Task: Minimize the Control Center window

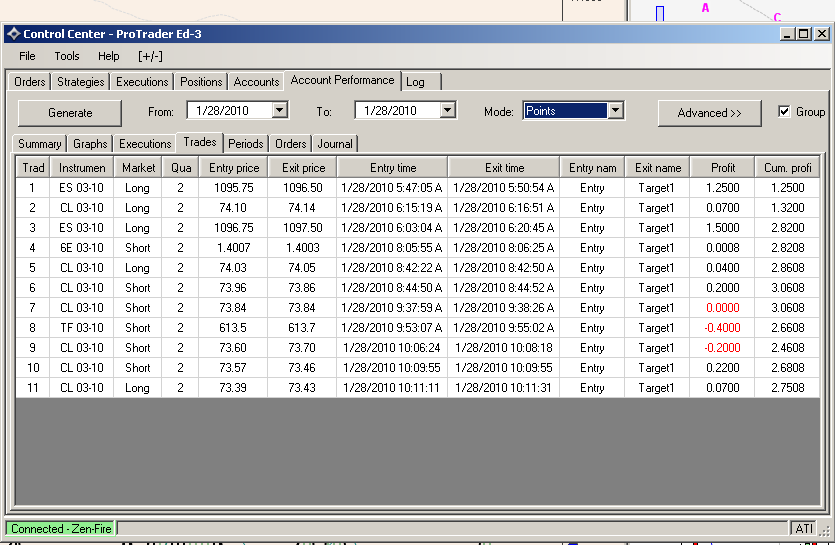Action: [788, 34]
